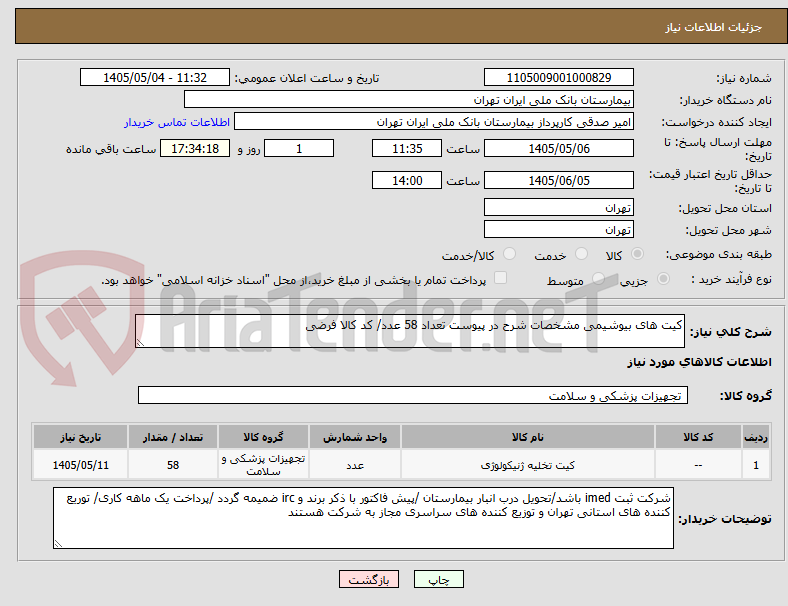This screenshot has height=606, width=788.
Task: Click the response deadline time 11:35
Action: tap(407, 148)
